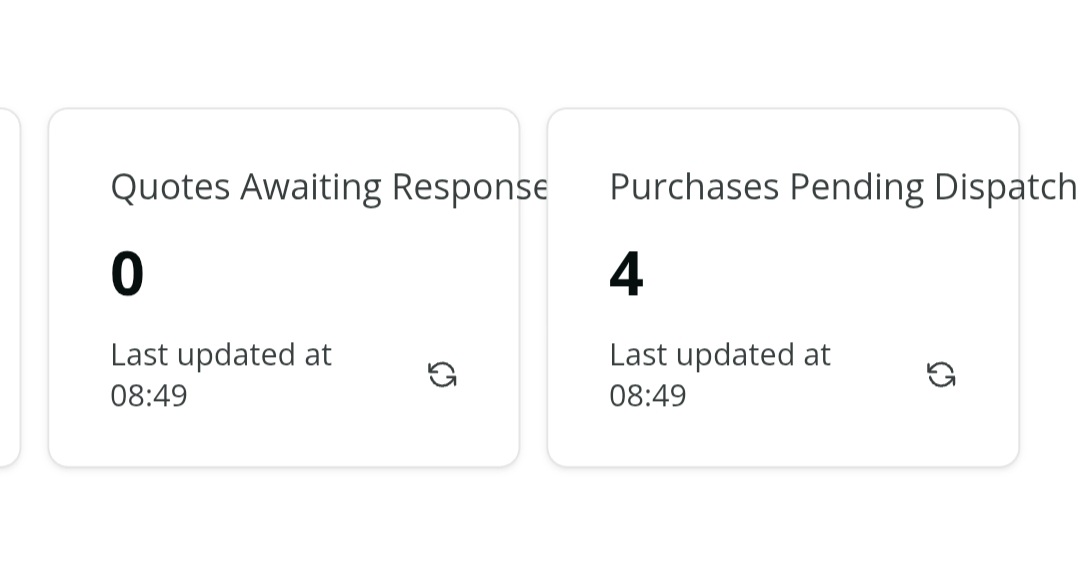Click the word "Purchases" in the card title
The height and width of the screenshot is (575, 1080).
(x=694, y=187)
